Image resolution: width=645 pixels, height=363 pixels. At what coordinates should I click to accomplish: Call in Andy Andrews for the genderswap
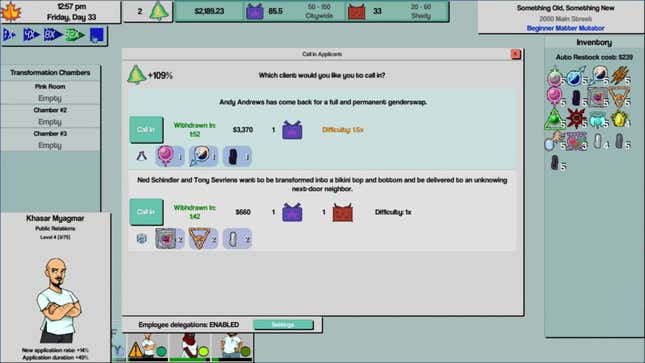146,130
